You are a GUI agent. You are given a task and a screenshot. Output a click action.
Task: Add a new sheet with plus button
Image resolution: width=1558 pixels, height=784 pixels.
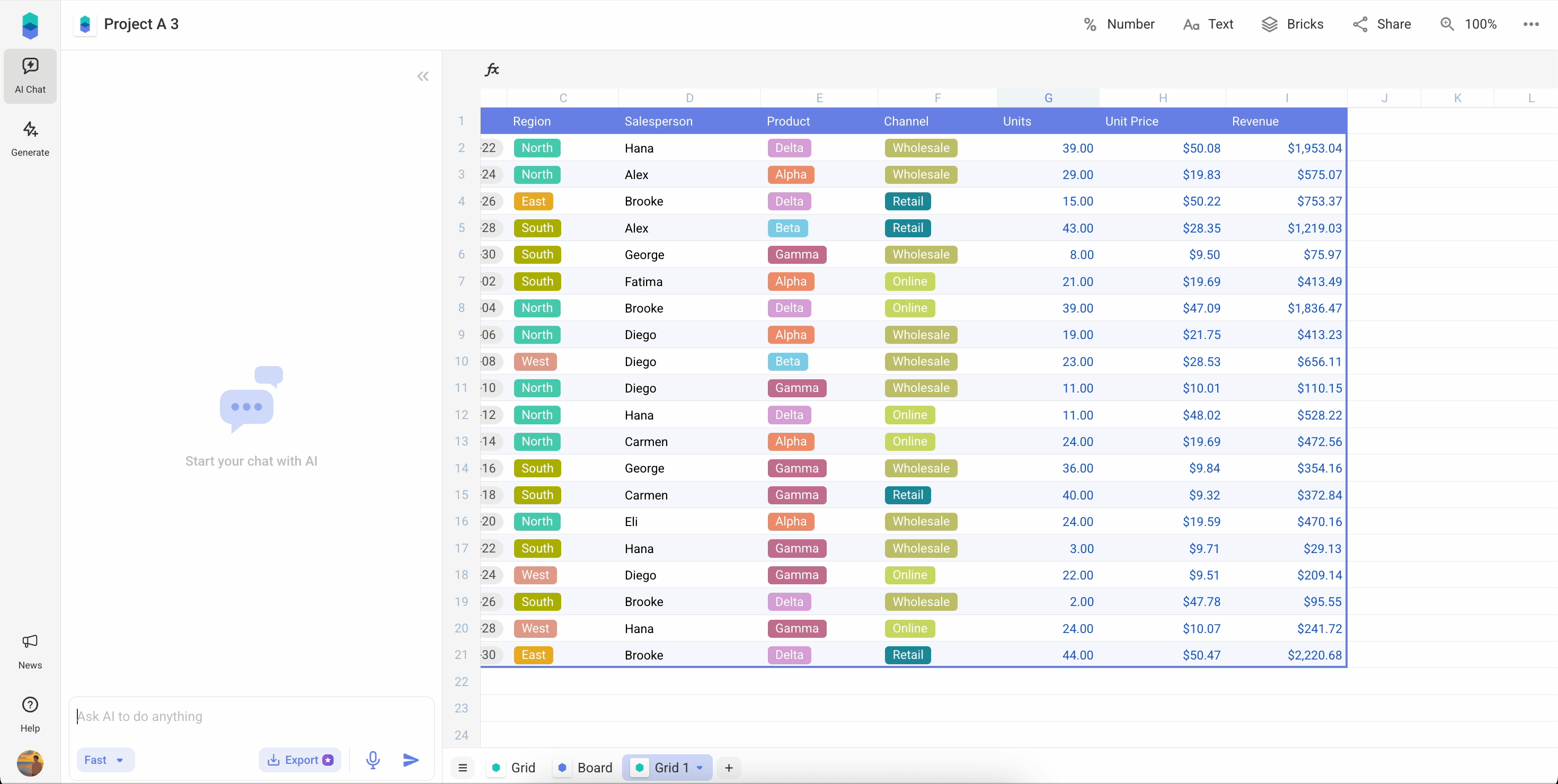[729, 768]
